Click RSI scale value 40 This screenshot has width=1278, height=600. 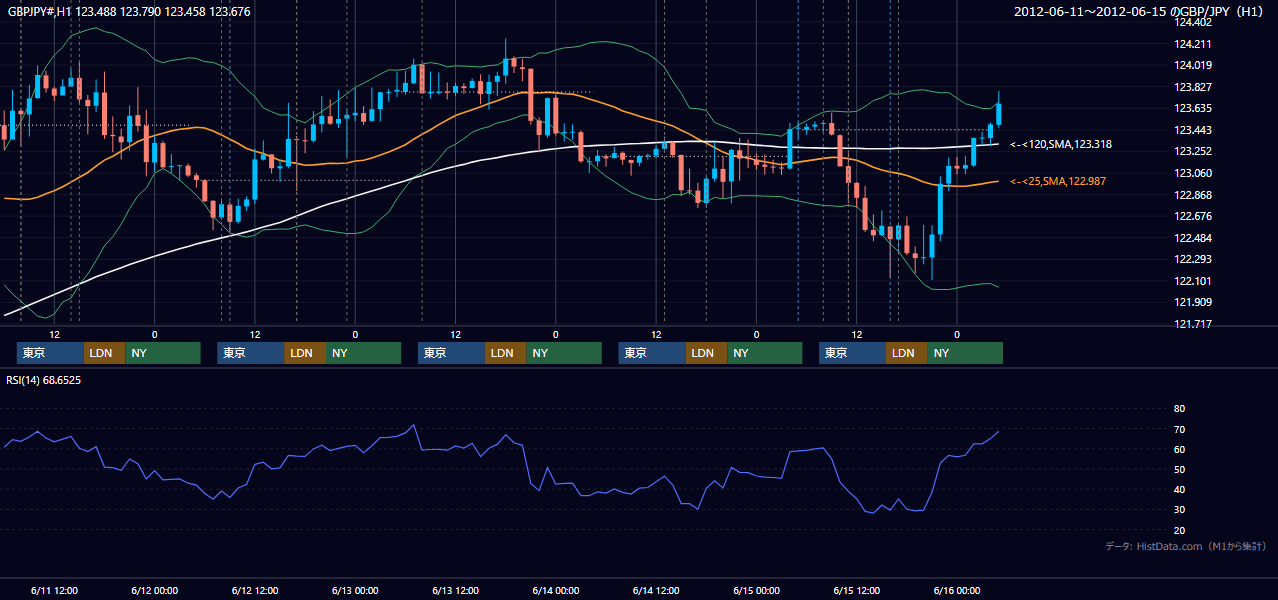point(1179,489)
